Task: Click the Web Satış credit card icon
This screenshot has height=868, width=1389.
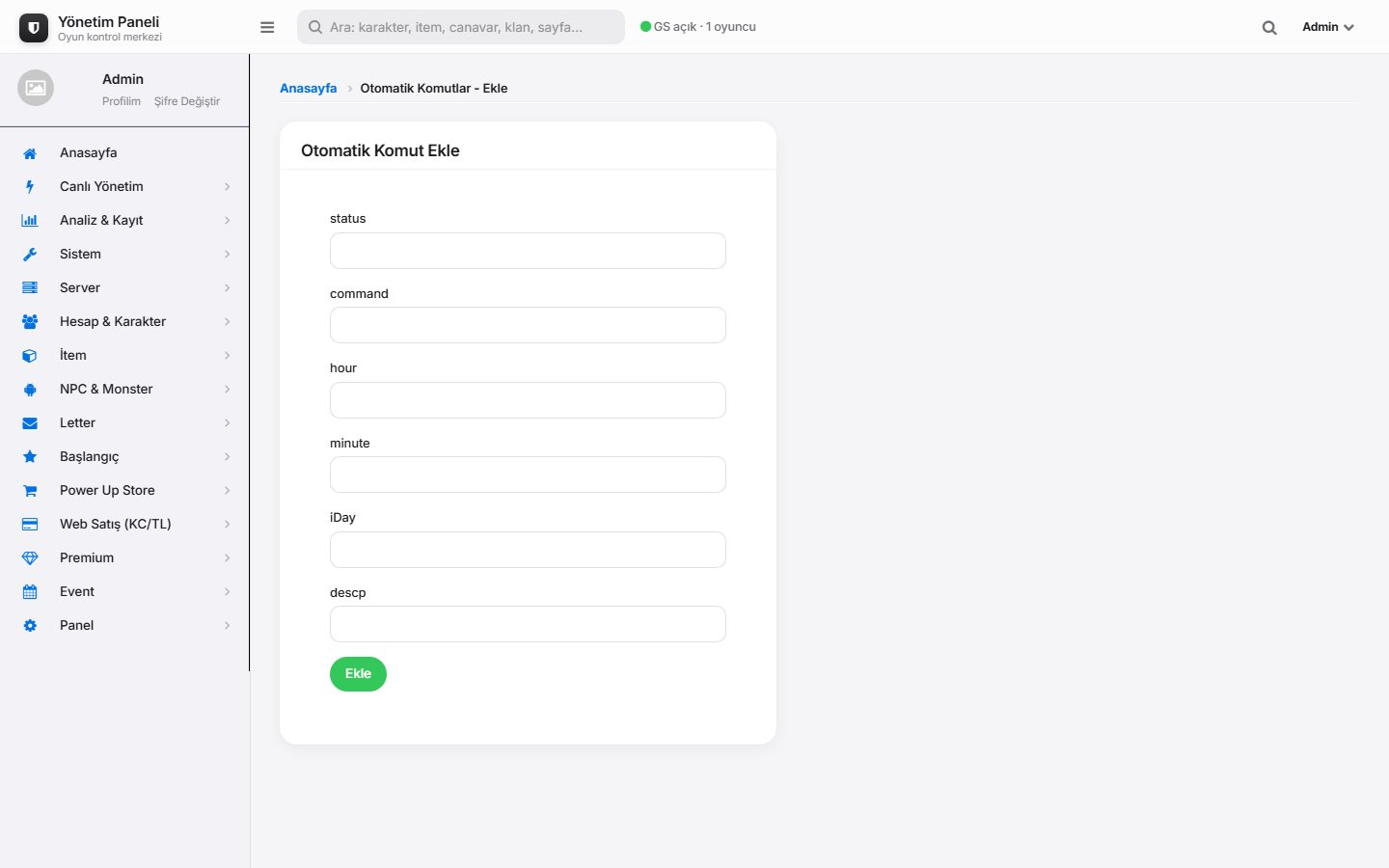Action: 30,525
